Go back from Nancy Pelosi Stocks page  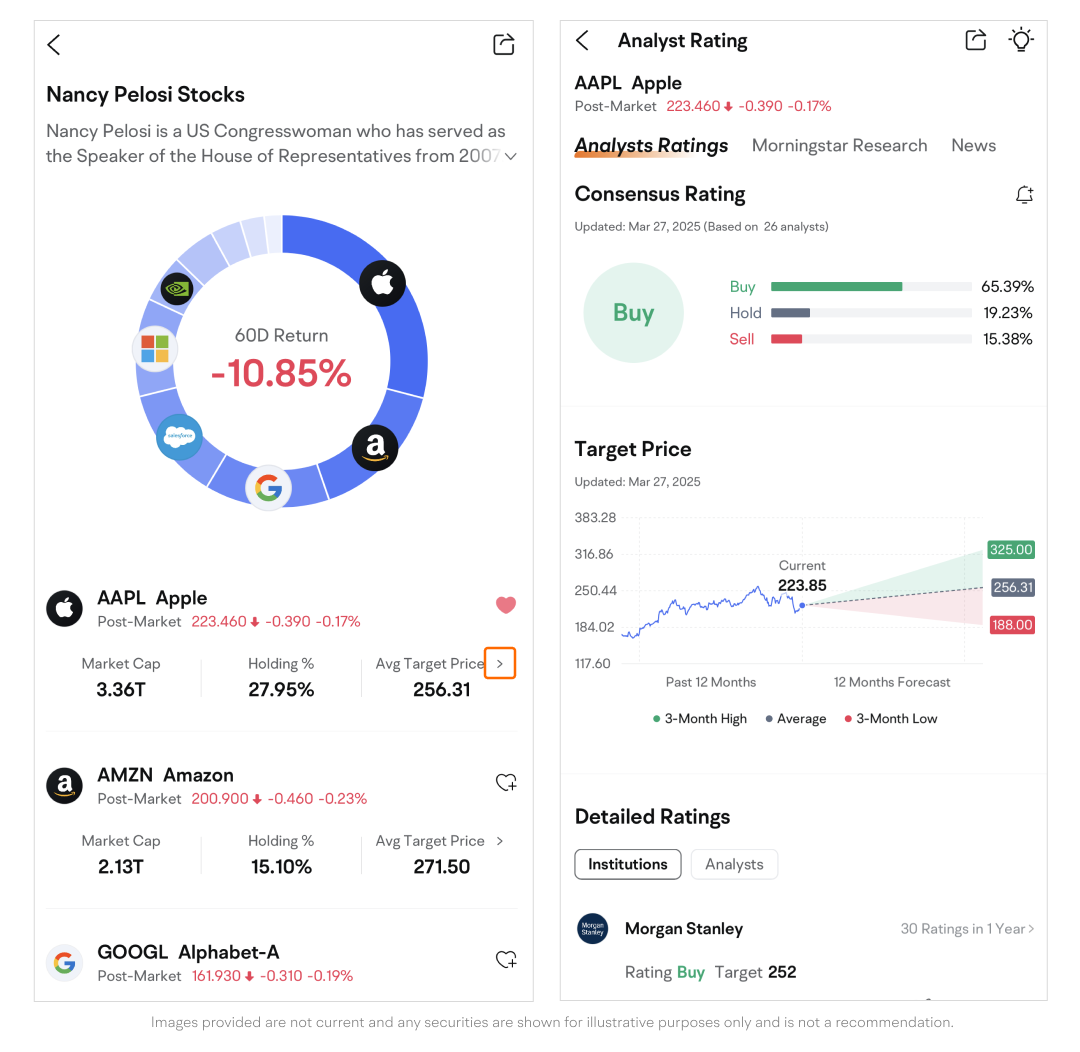(54, 45)
